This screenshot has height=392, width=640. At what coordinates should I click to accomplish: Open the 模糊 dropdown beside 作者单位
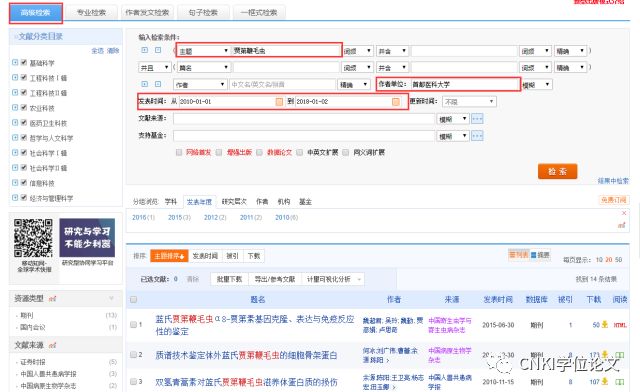[x=537, y=85]
